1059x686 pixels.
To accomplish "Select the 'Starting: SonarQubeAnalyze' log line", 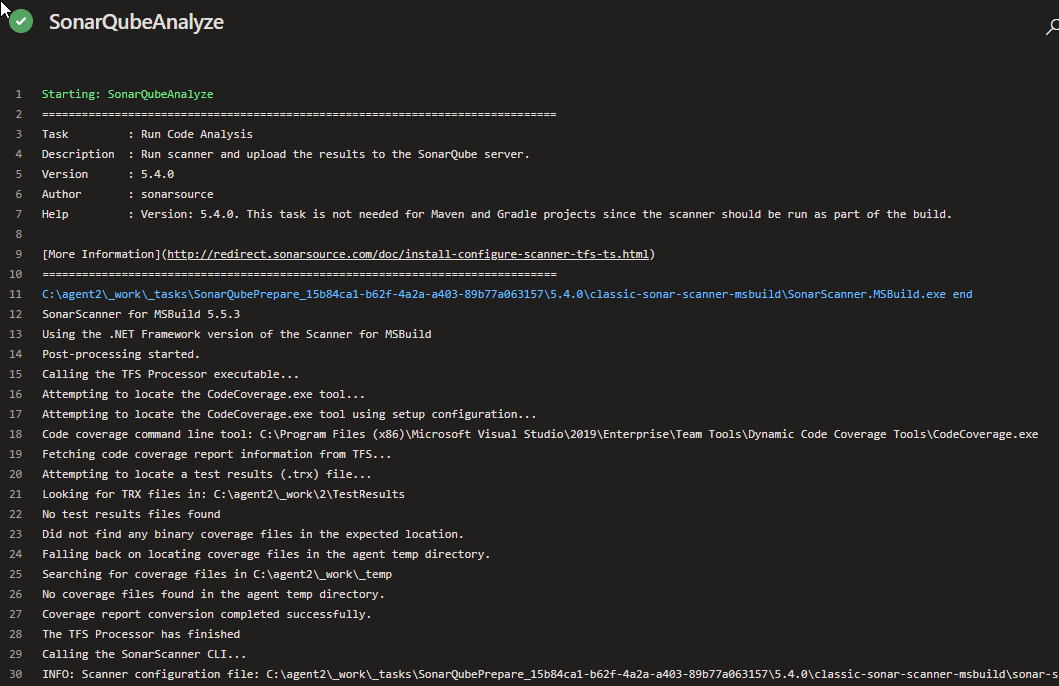I will [x=128, y=94].
